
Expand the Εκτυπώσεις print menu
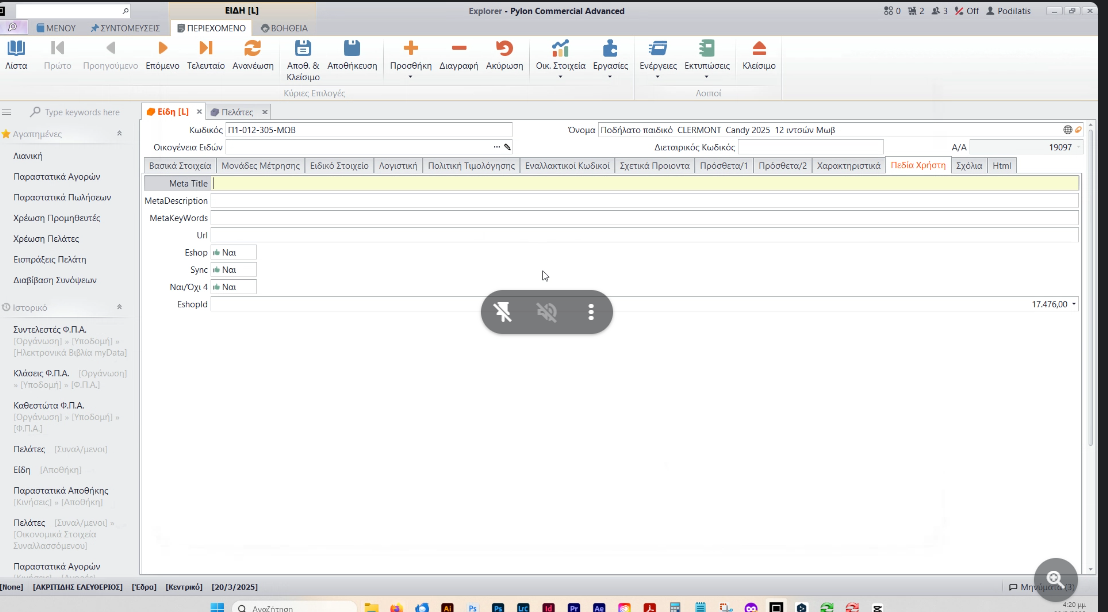(x=707, y=77)
